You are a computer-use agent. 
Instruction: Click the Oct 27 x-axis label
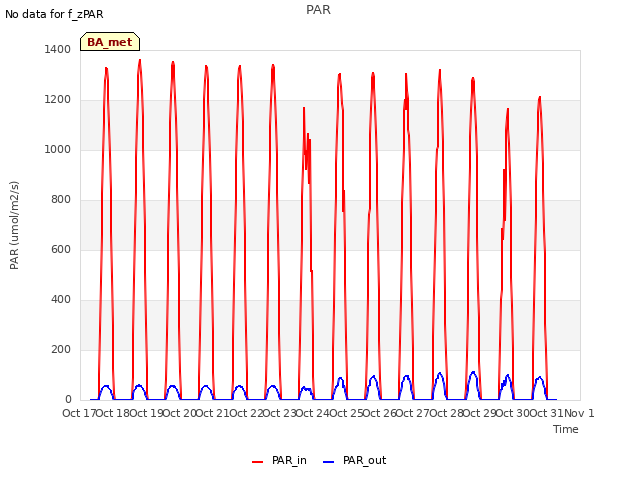coord(413,413)
